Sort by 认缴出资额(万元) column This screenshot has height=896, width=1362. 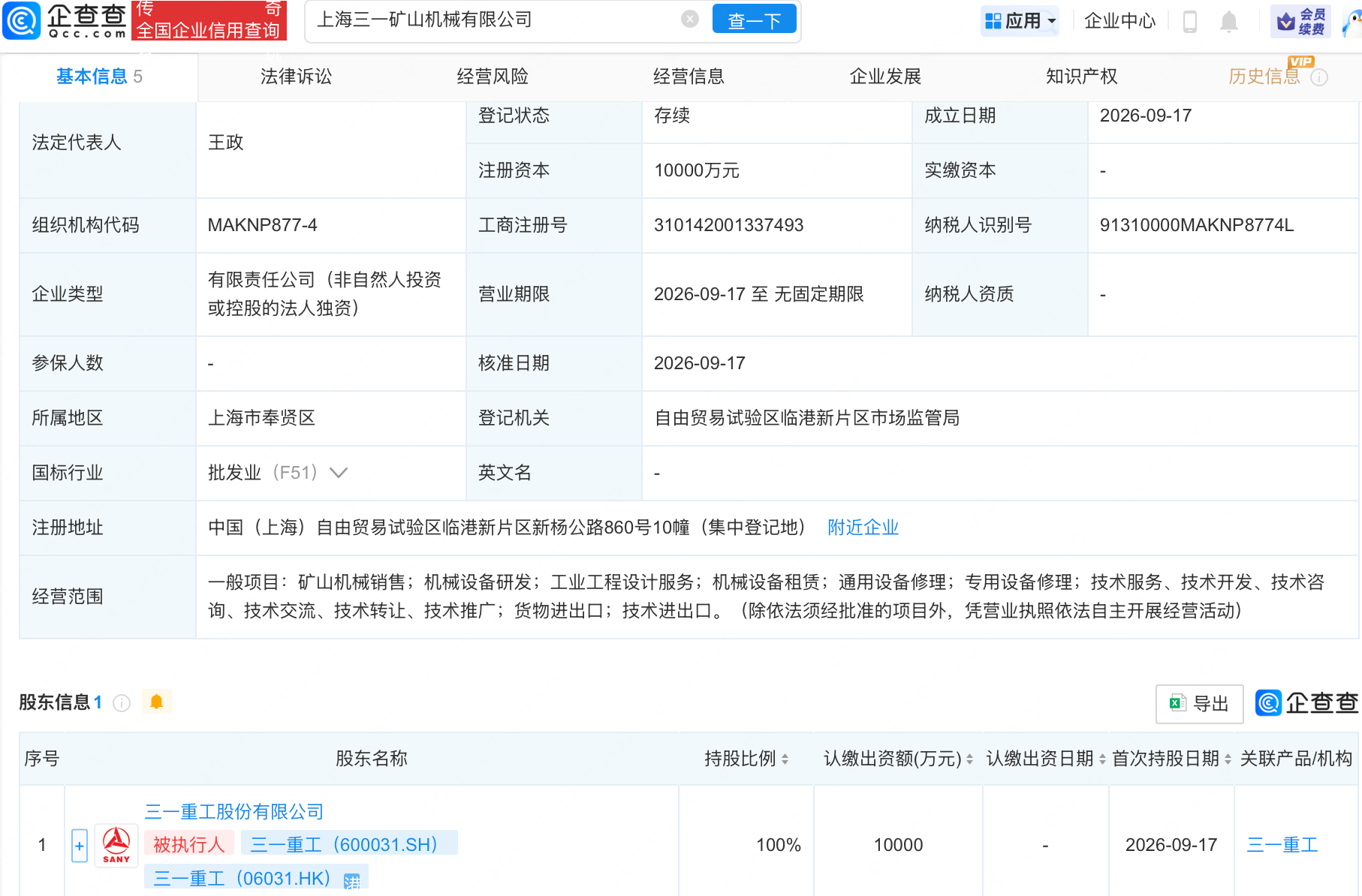tap(969, 759)
